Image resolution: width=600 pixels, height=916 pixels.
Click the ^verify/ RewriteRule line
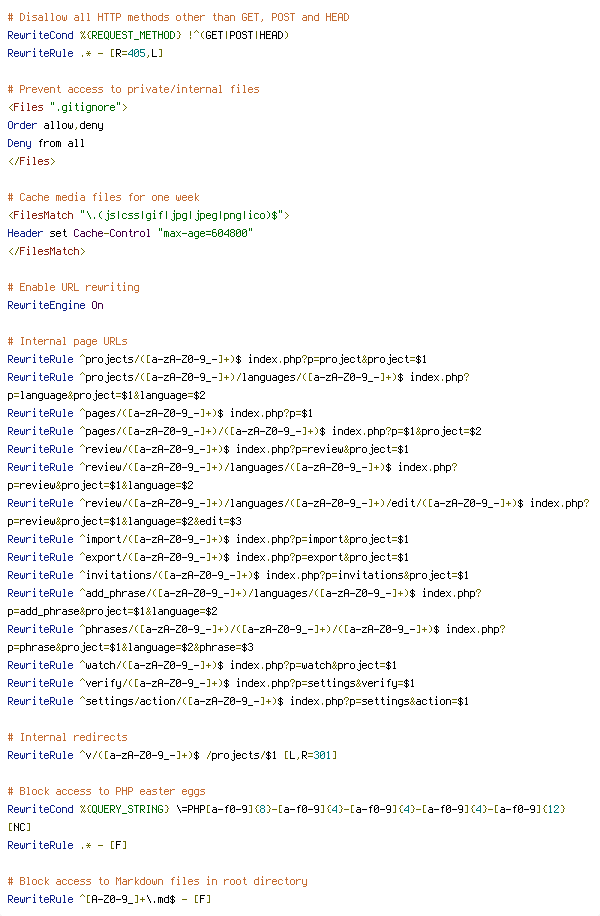(211, 683)
